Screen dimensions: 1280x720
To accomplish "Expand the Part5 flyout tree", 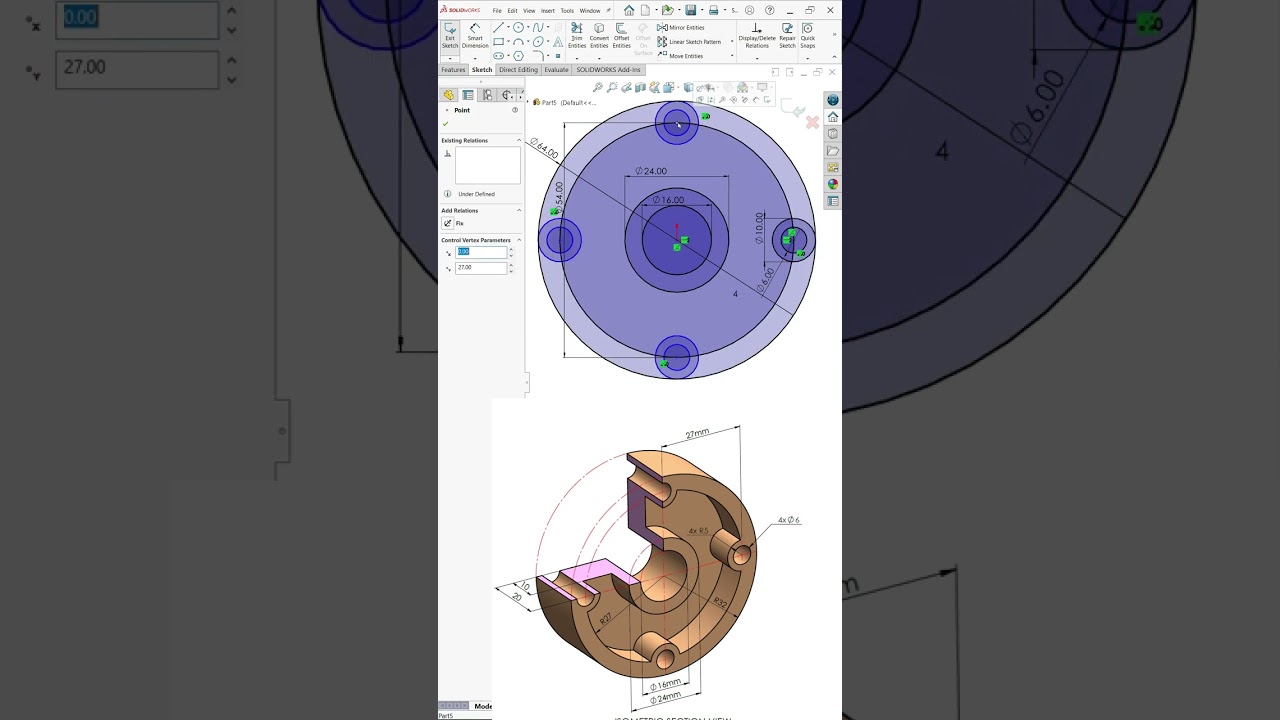I will (529, 102).
